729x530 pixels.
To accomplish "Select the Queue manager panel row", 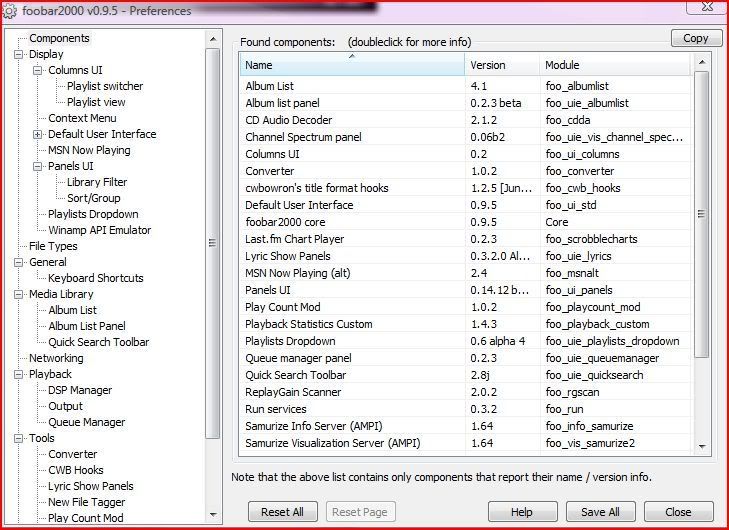I will click(465, 358).
